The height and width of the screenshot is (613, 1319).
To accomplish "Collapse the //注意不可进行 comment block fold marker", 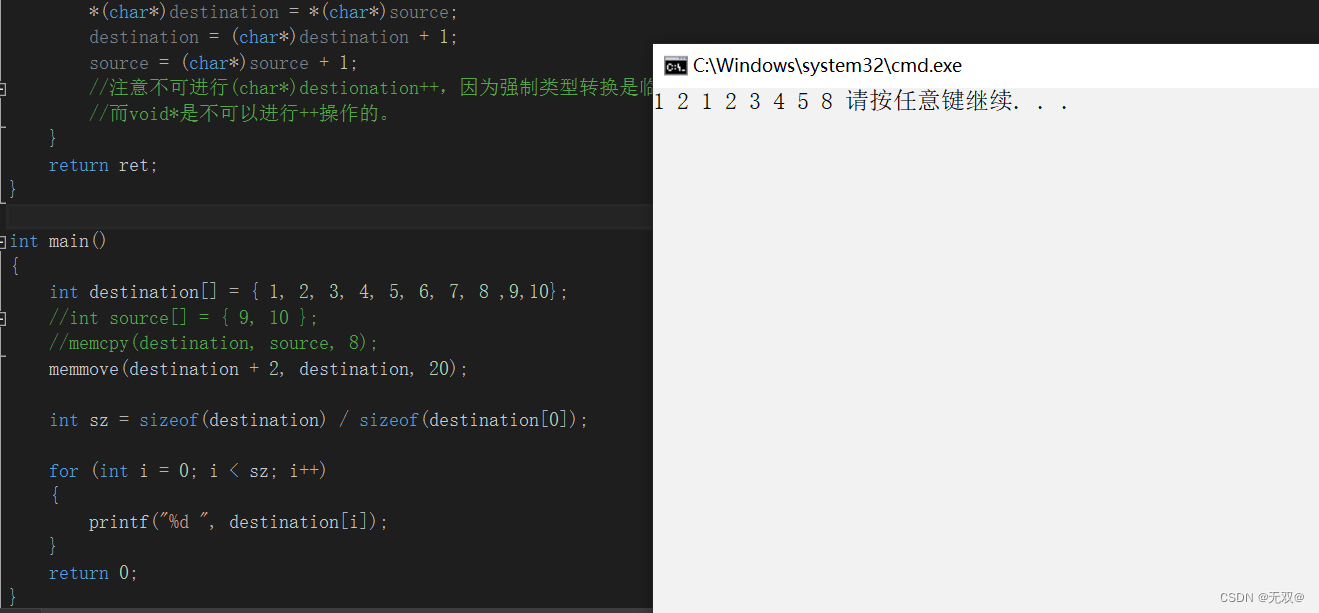I will pyautogui.click(x=3, y=88).
